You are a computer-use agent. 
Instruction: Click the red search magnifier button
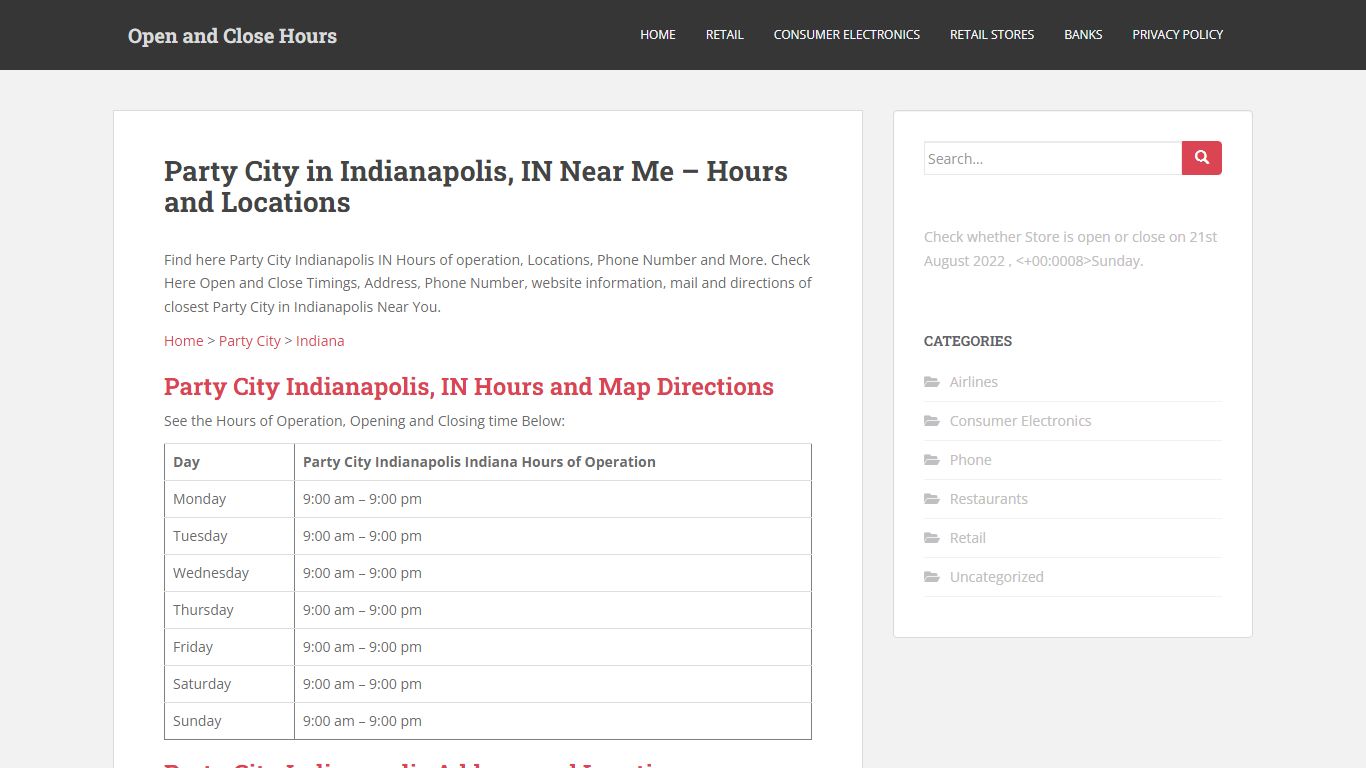pyautogui.click(x=1202, y=158)
